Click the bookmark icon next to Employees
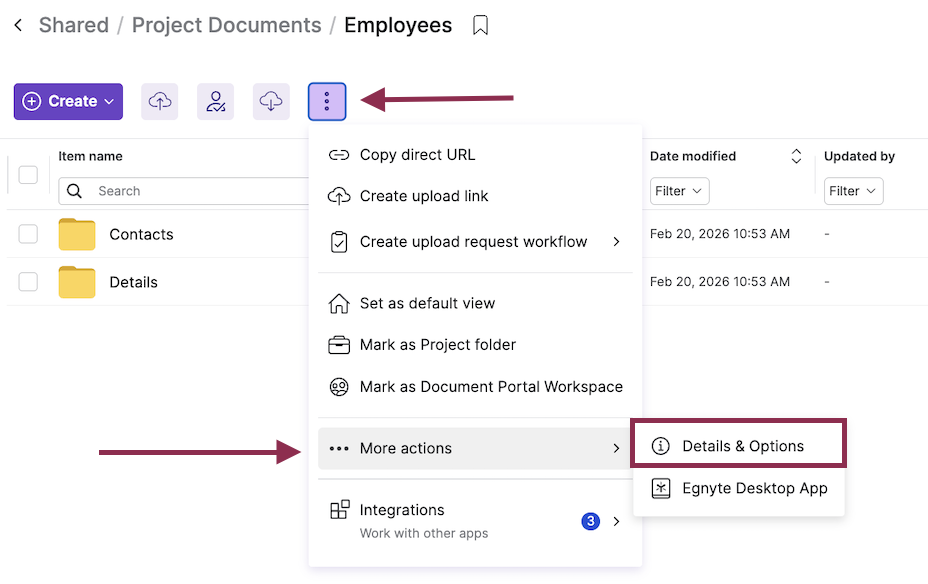 480,25
